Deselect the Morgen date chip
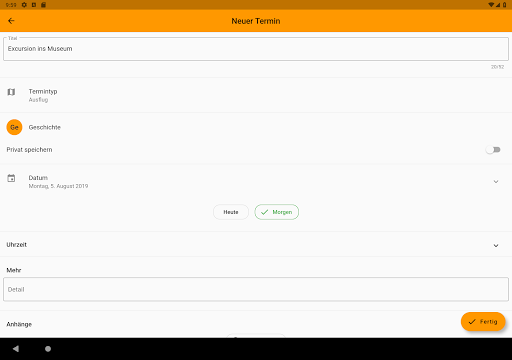512x360 pixels. 277,212
